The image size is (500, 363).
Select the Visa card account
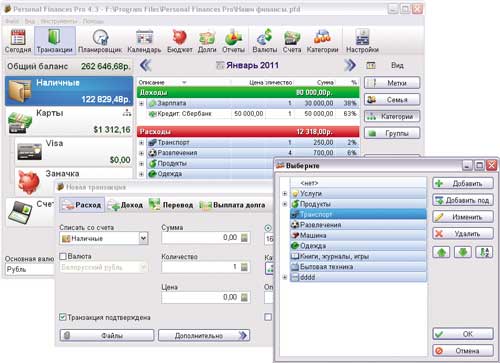pos(74,152)
